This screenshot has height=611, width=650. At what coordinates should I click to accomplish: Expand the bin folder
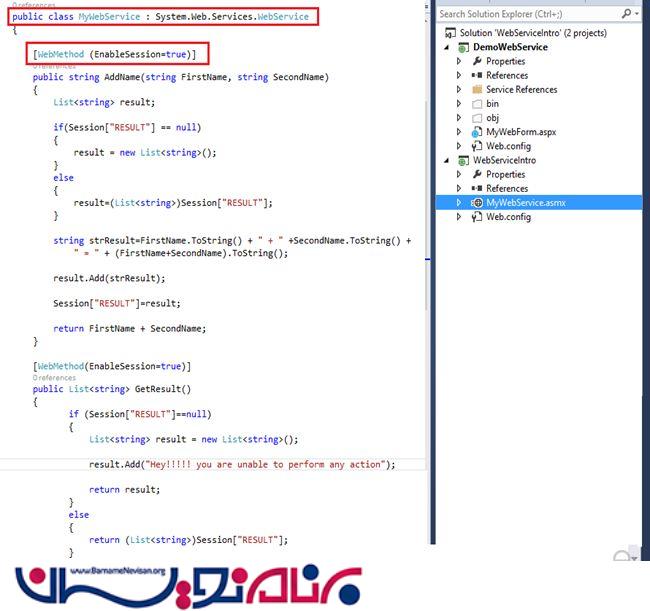pos(459,103)
